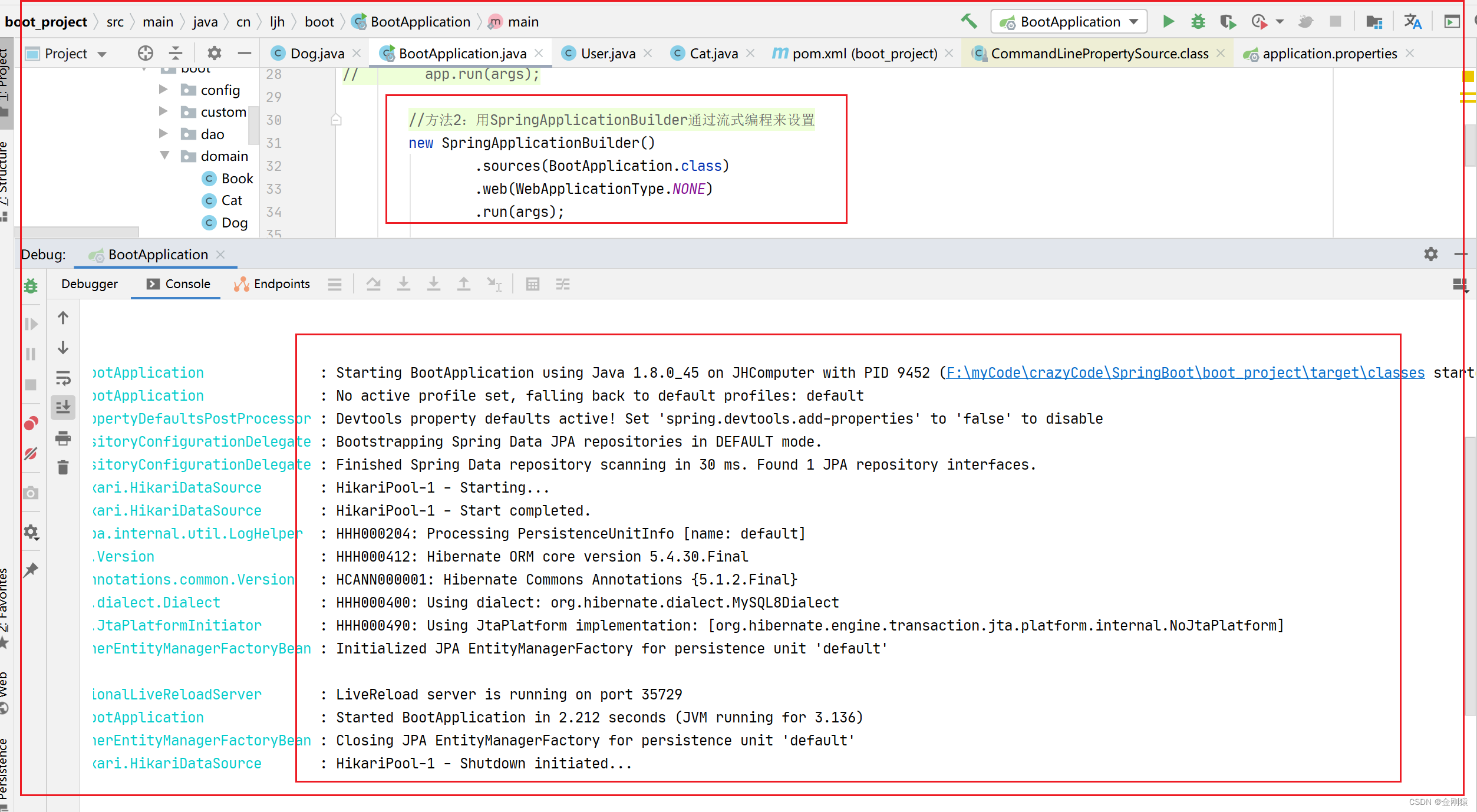Select the Cat class in project tree
The image size is (1477, 812).
tap(222, 200)
